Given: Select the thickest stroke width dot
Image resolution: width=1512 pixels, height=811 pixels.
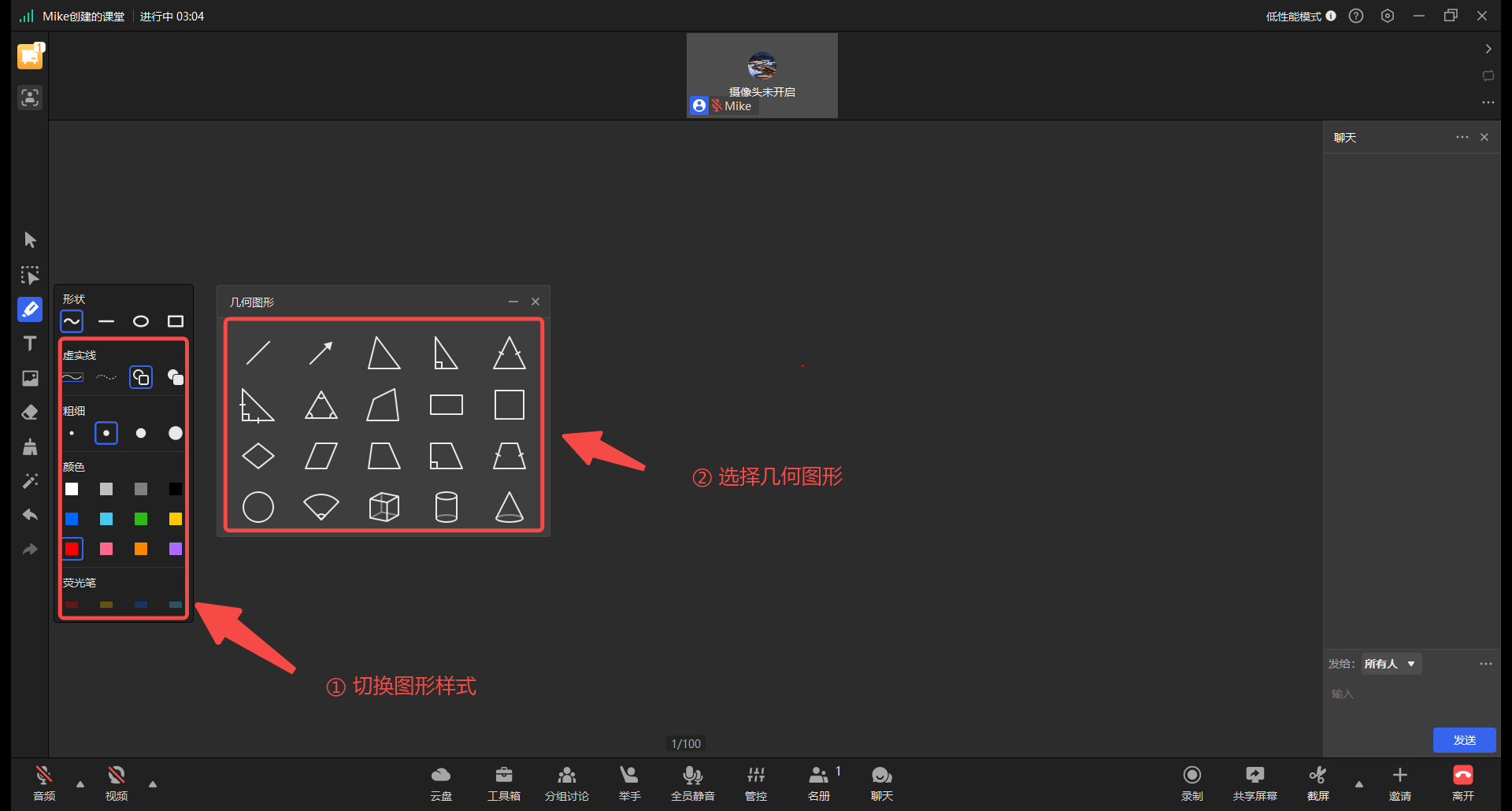Looking at the screenshot, I should tap(176, 433).
